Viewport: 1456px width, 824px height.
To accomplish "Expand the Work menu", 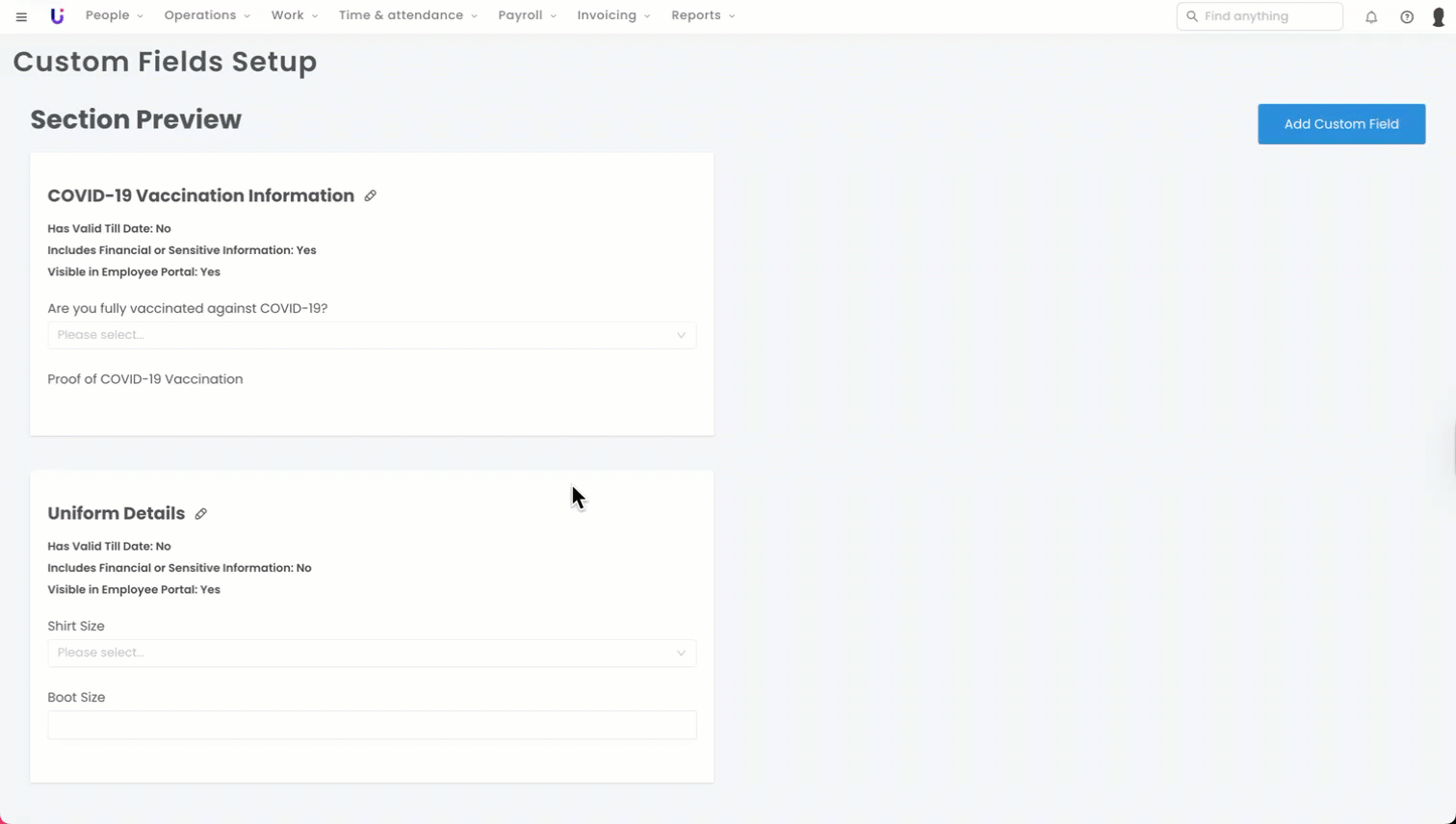I will pos(294,15).
